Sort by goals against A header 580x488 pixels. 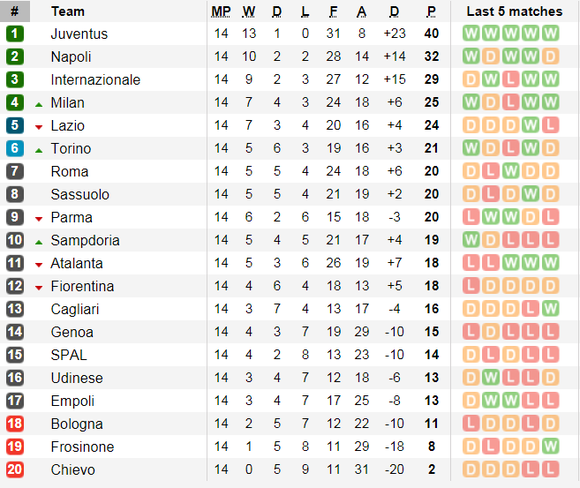tap(361, 11)
